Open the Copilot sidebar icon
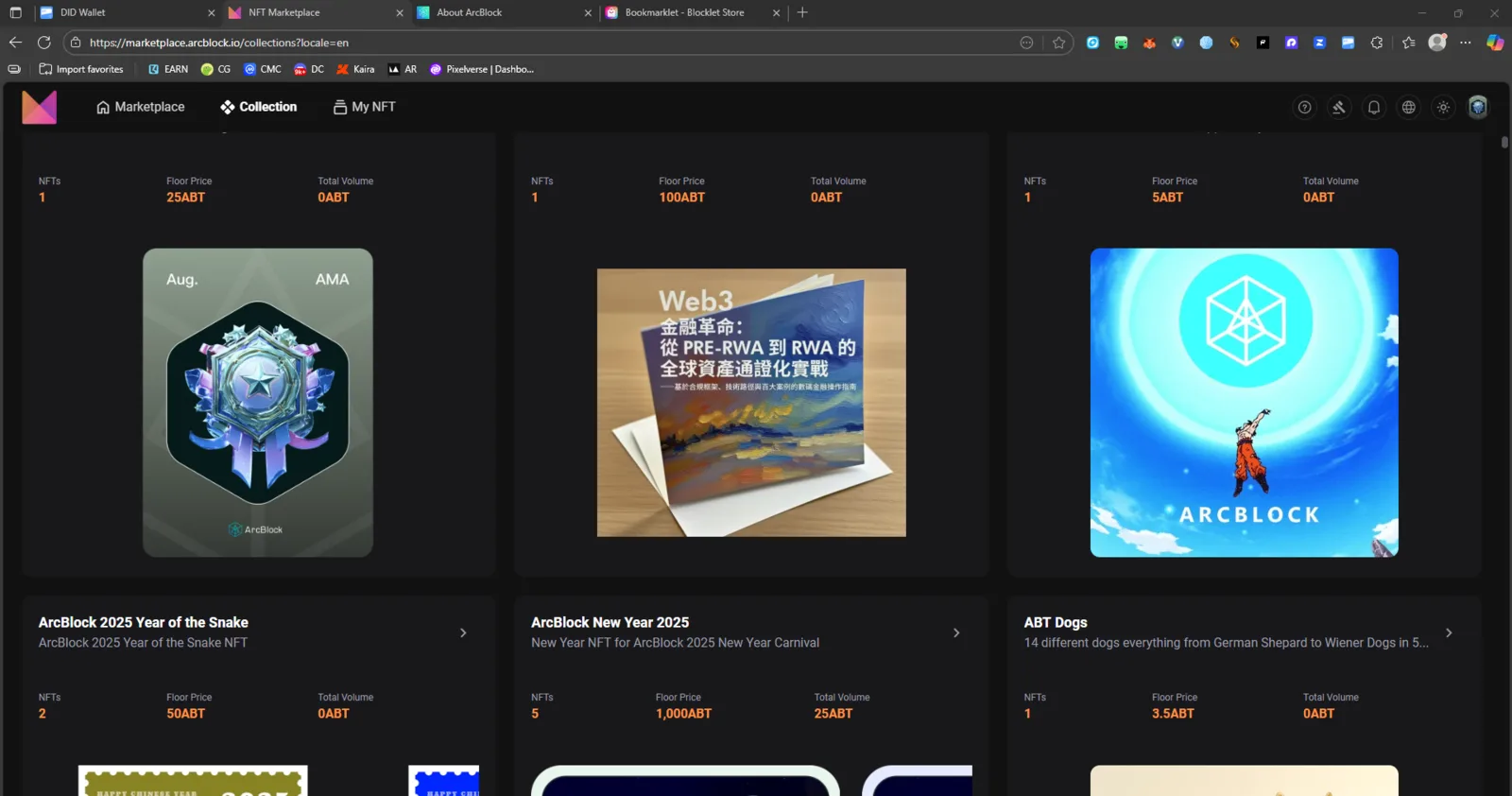The height and width of the screenshot is (796, 1512). click(x=1495, y=43)
